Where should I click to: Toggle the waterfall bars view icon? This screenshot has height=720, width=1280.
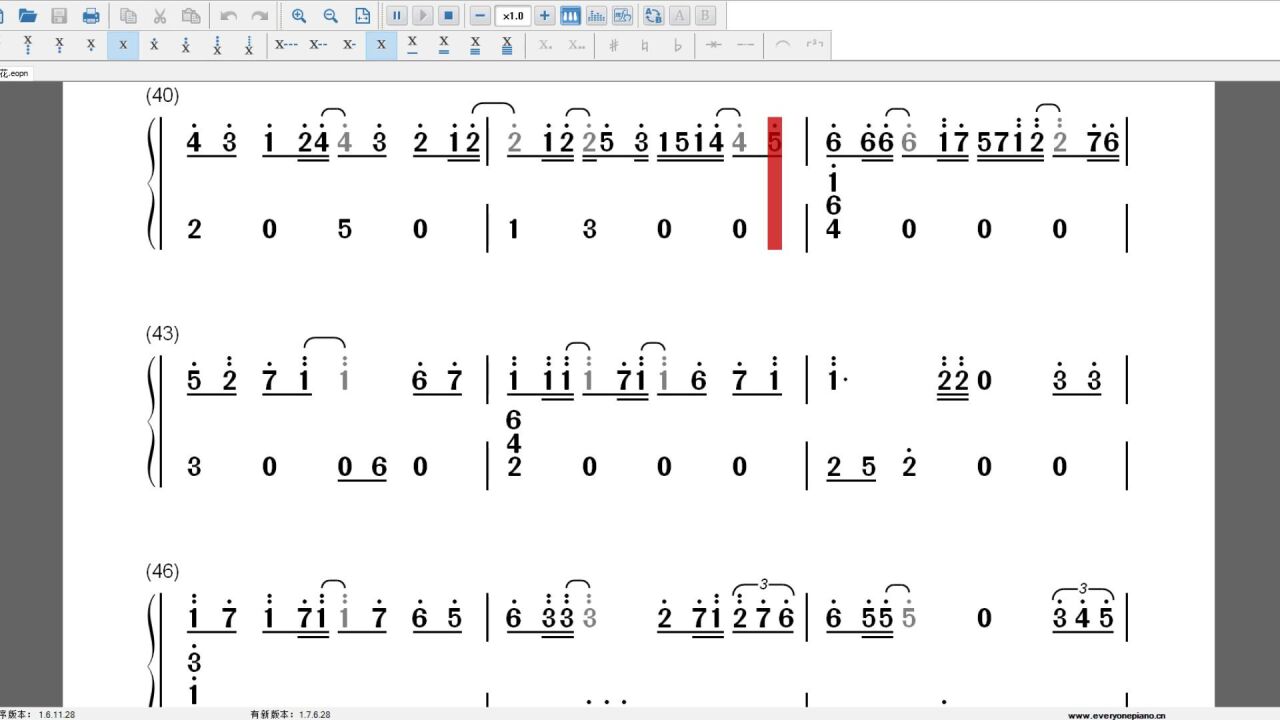597,15
